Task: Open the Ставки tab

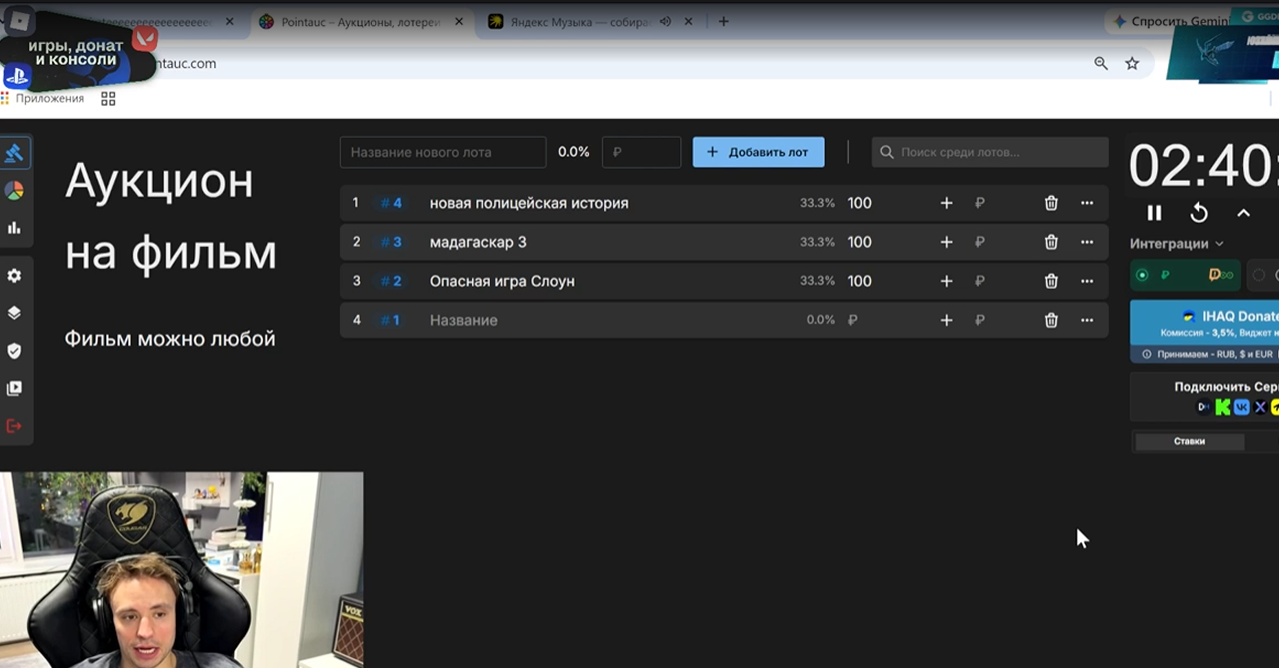Action: click(x=1189, y=441)
